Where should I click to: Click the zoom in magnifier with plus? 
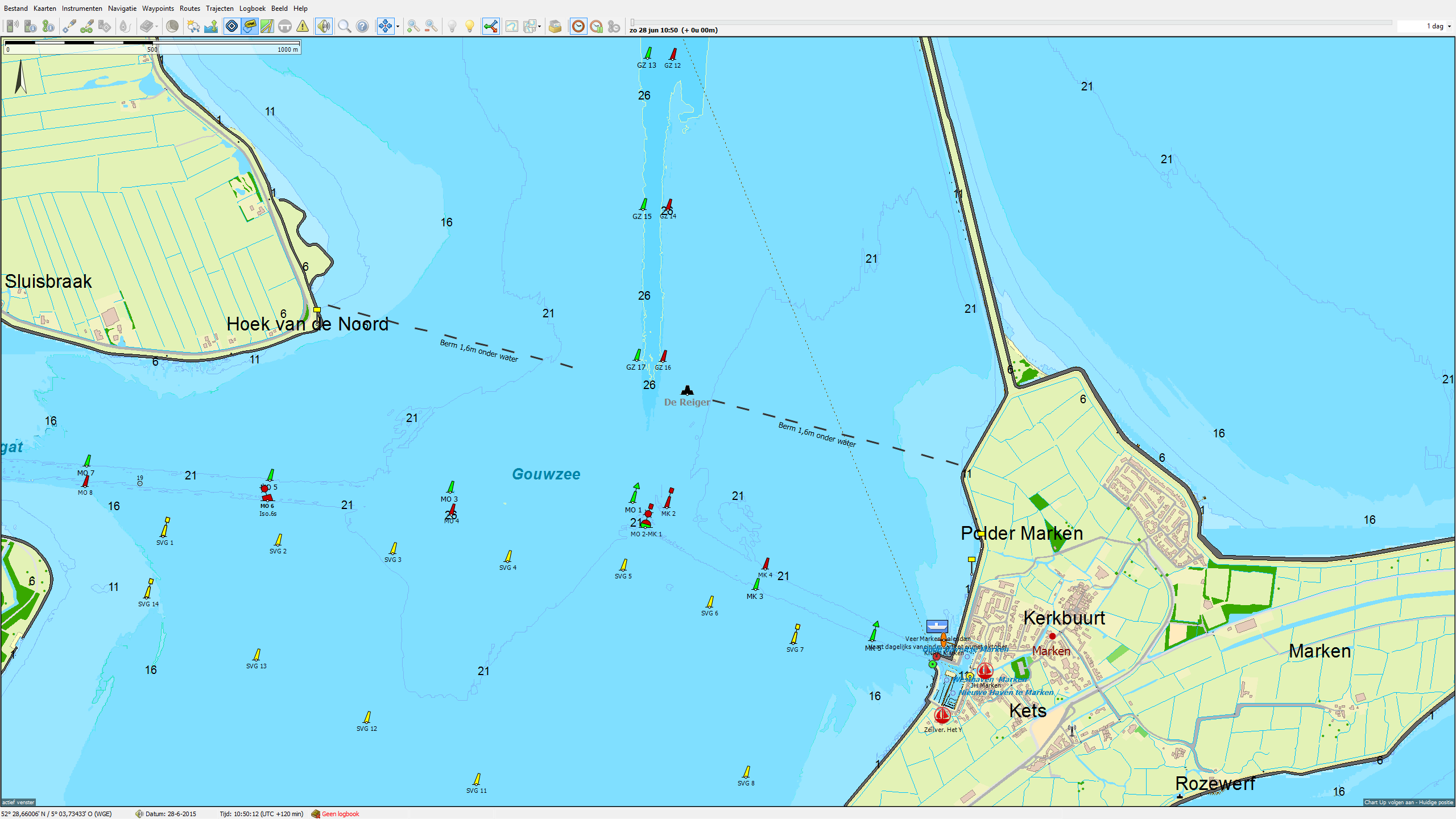click(x=413, y=26)
